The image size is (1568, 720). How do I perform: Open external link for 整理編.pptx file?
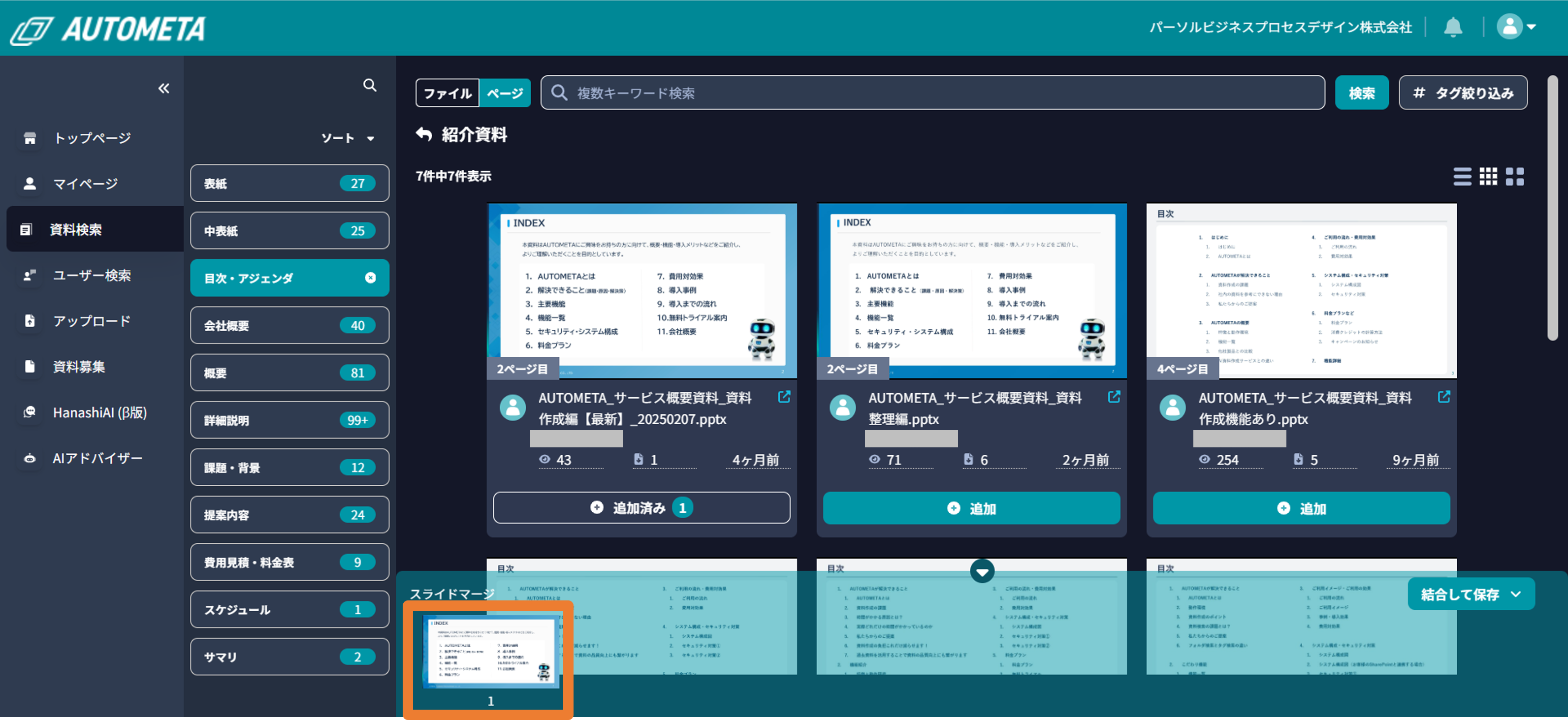pos(1114,397)
